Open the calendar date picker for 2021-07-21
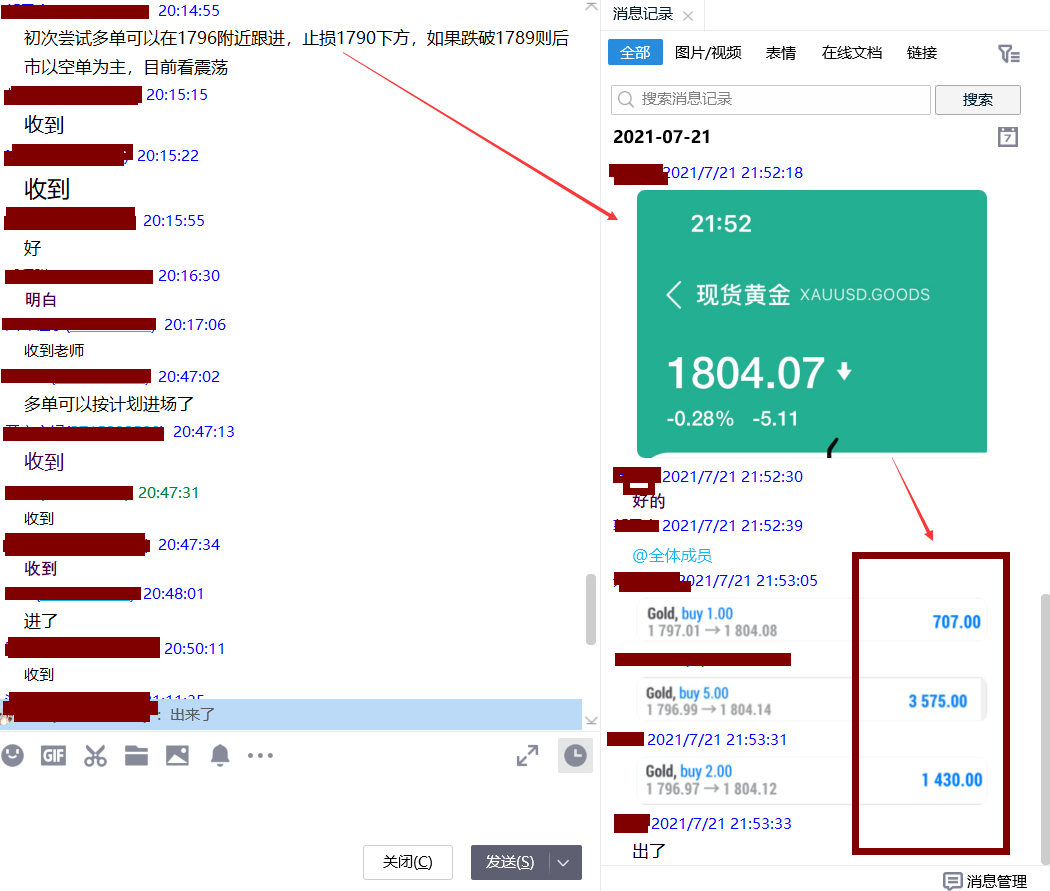Viewport: 1050px width, 891px height. click(x=1008, y=137)
